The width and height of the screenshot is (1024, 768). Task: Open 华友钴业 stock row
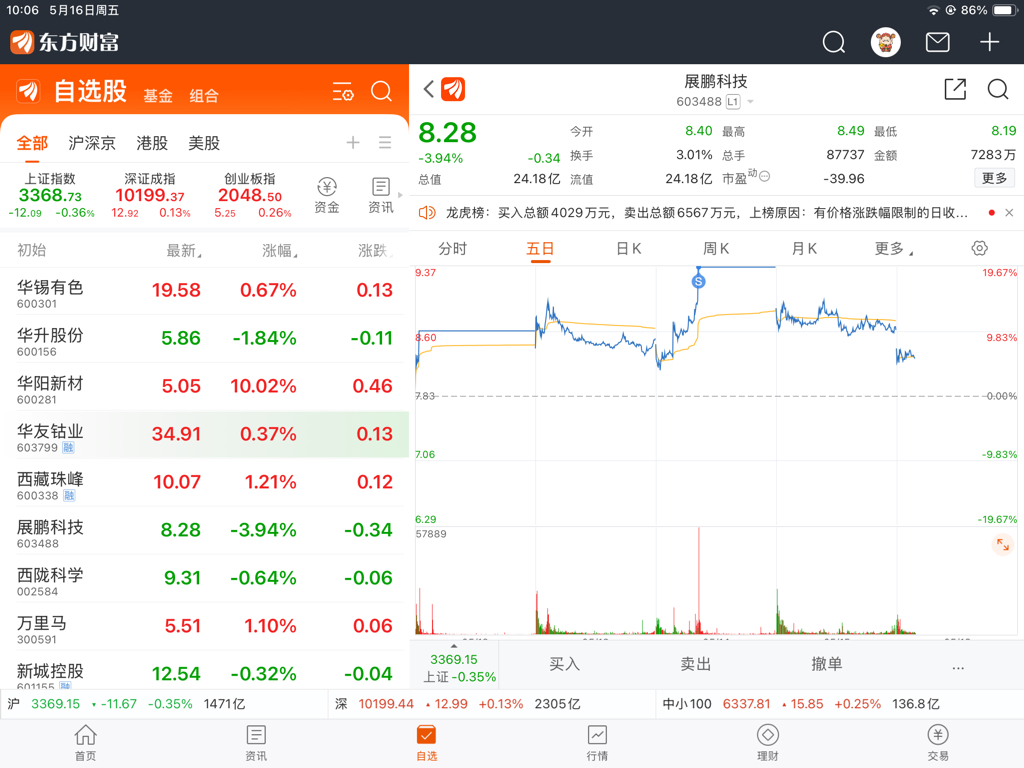point(204,434)
